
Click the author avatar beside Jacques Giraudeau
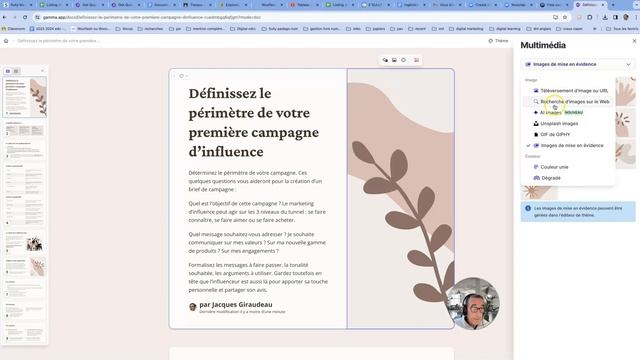pos(193,307)
